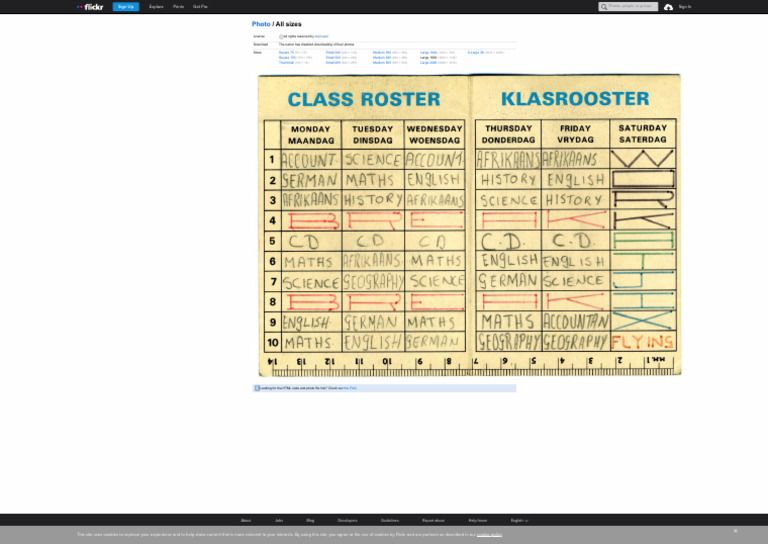768x544 pixels.
Task: Open the Explore menu
Action: pos(156,7)
